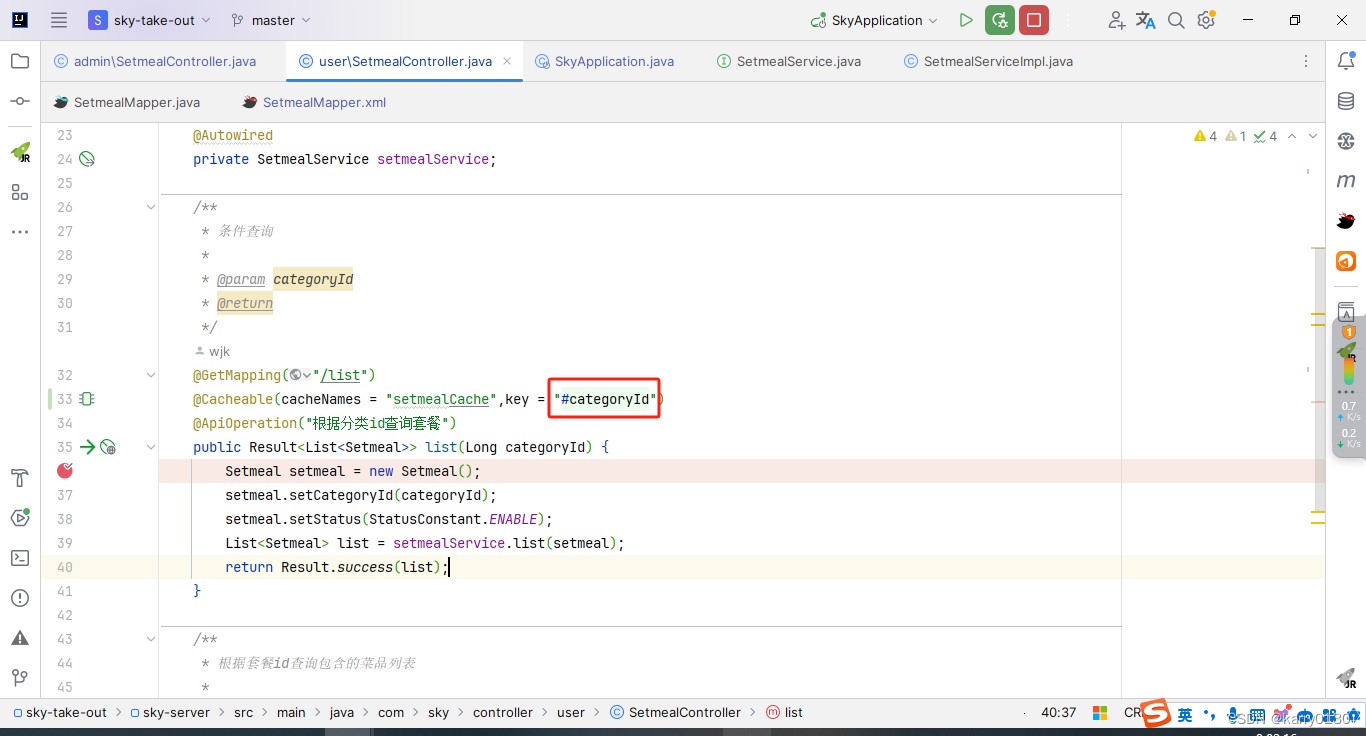Open the Problems tool window
The height and width of the screenshot is (736, 1366).
pyautogui.click(x=20, y=597)
